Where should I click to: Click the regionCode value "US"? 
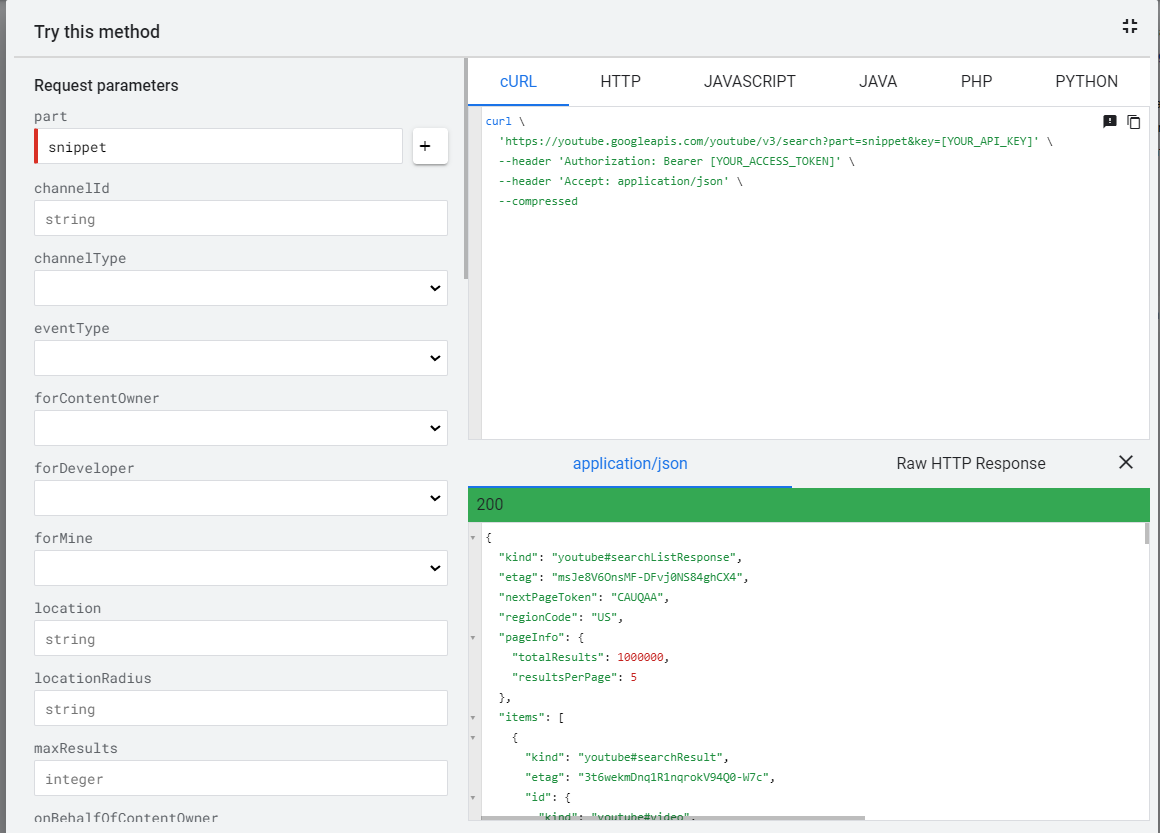604,617
